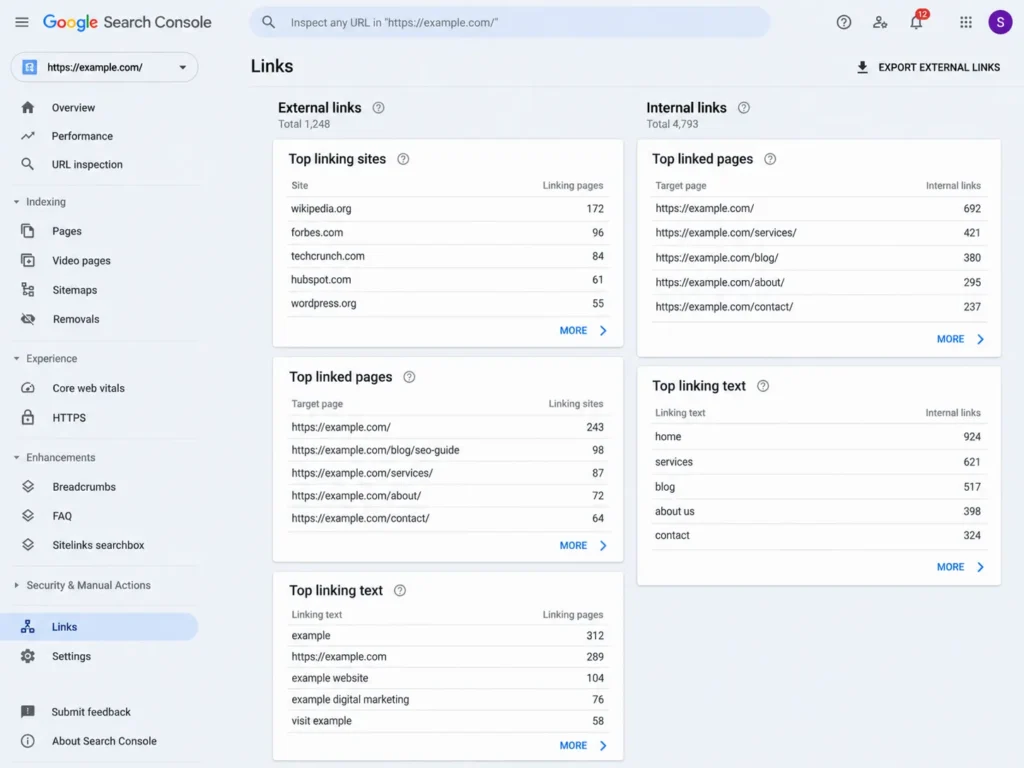This screenshot has height=768, width=1024.
Task: Click the Breadcrumbs layers icon
Action: click(x=27, y=487)
